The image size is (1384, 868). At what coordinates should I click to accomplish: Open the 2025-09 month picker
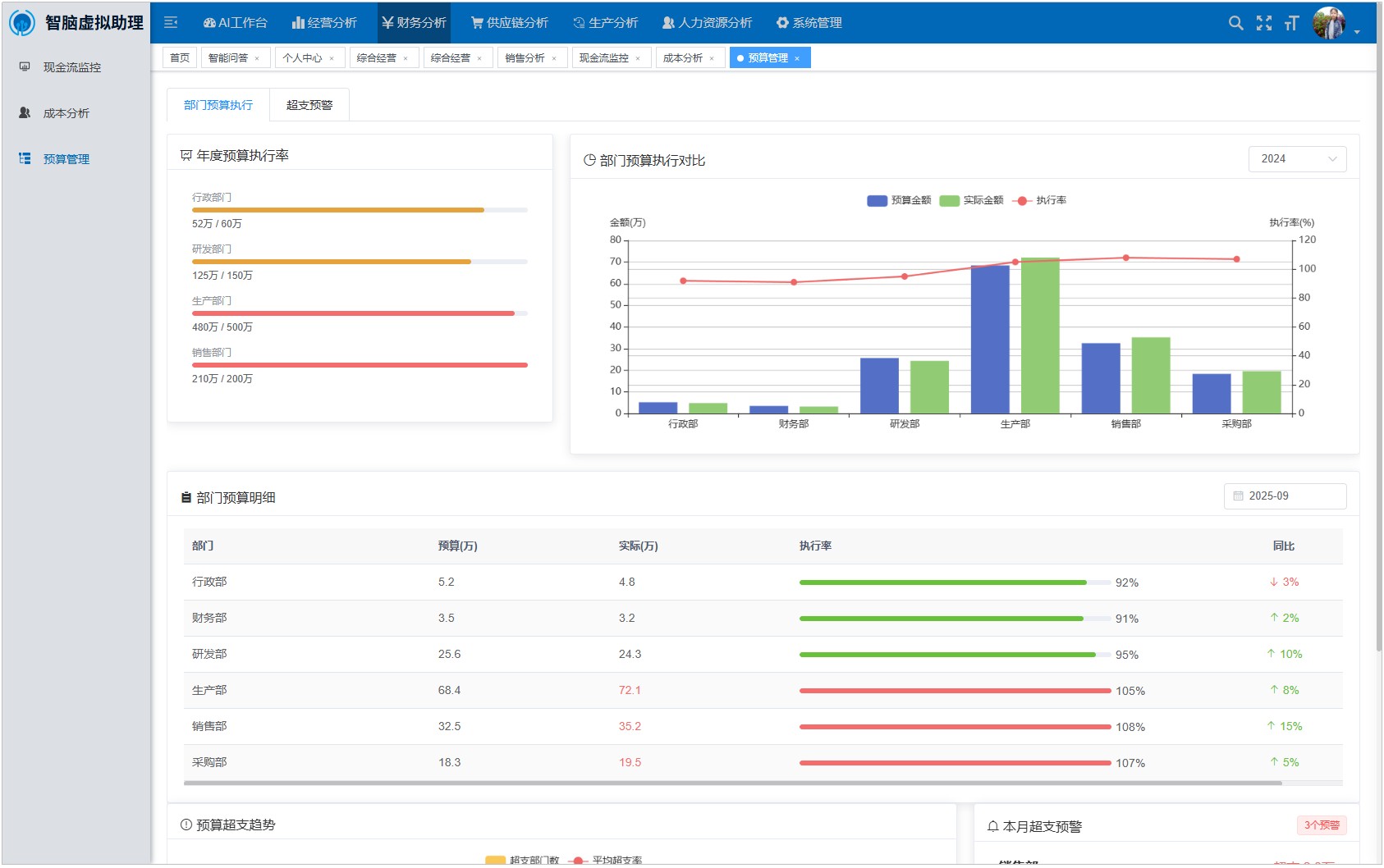pos(1285,496)
